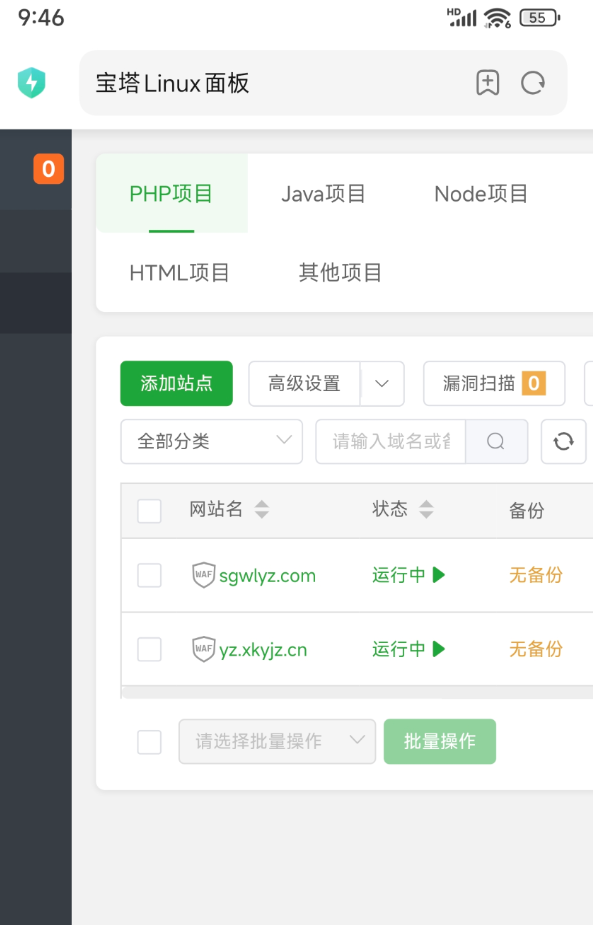Click WAF shield icon for yz.xkyjz.cn
Screen dimensions: 593x925
(x=204, y=649)
